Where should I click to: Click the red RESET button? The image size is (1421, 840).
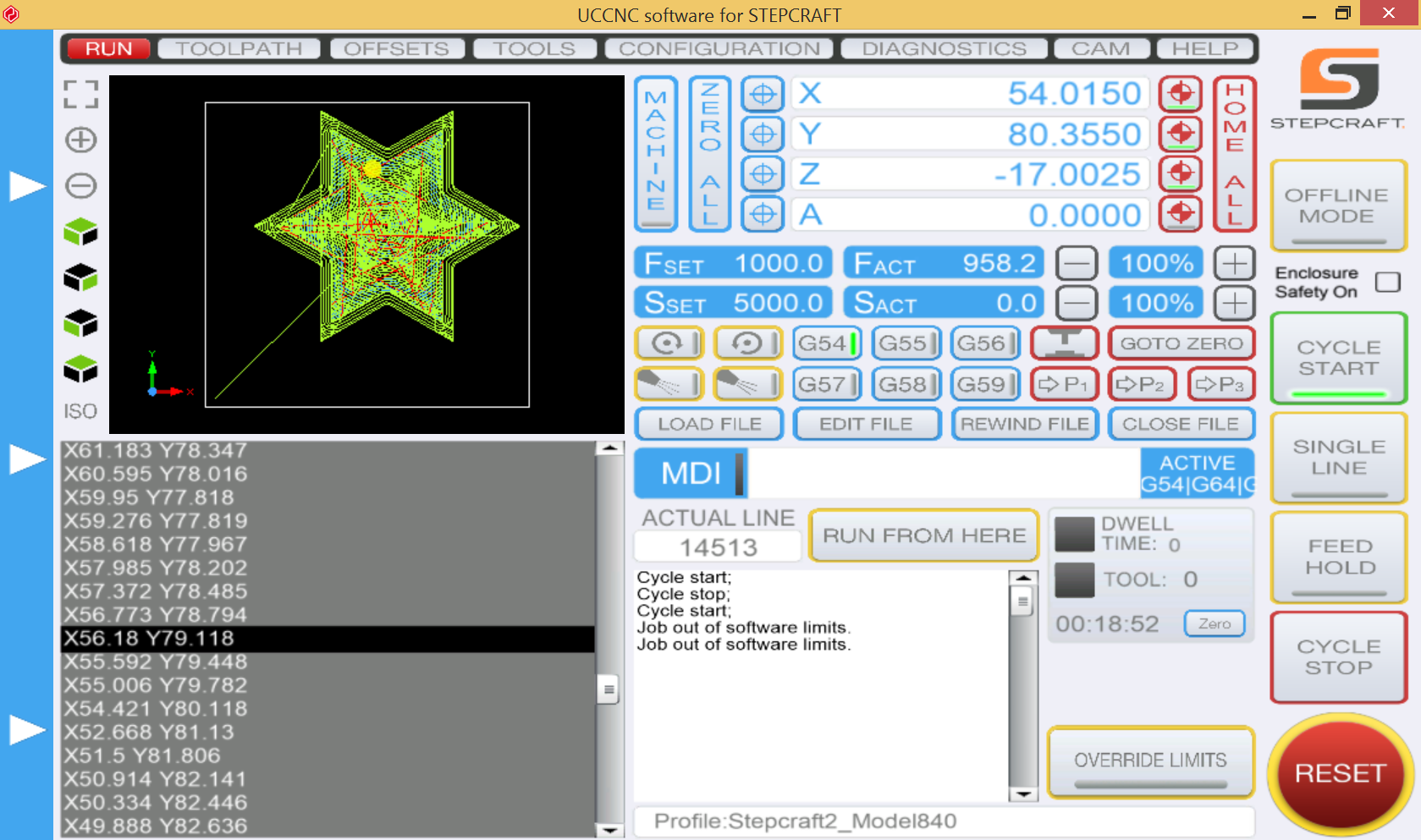tap(1340, 773)
